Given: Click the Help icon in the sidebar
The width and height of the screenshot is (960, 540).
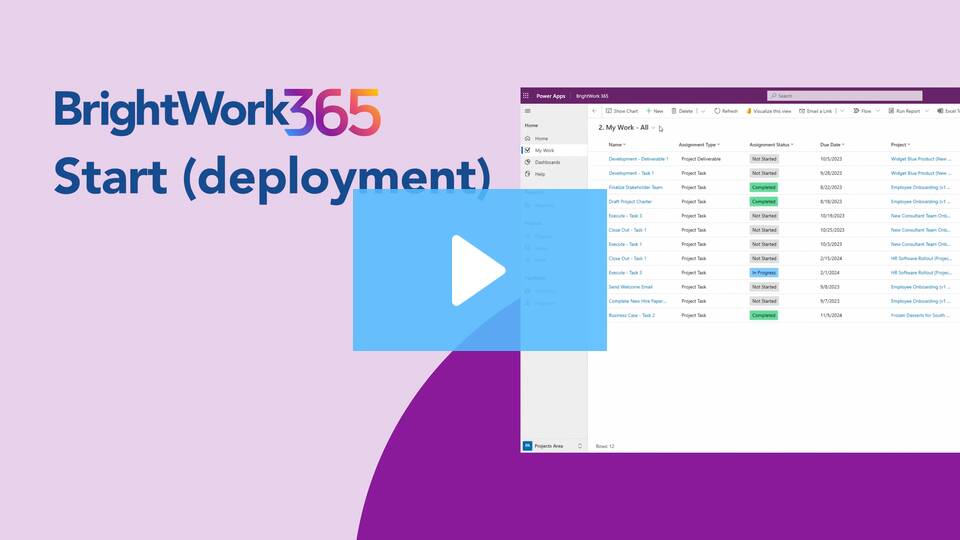Looking at the screenshot, I should pyautogui.click(x=528, y=174).
